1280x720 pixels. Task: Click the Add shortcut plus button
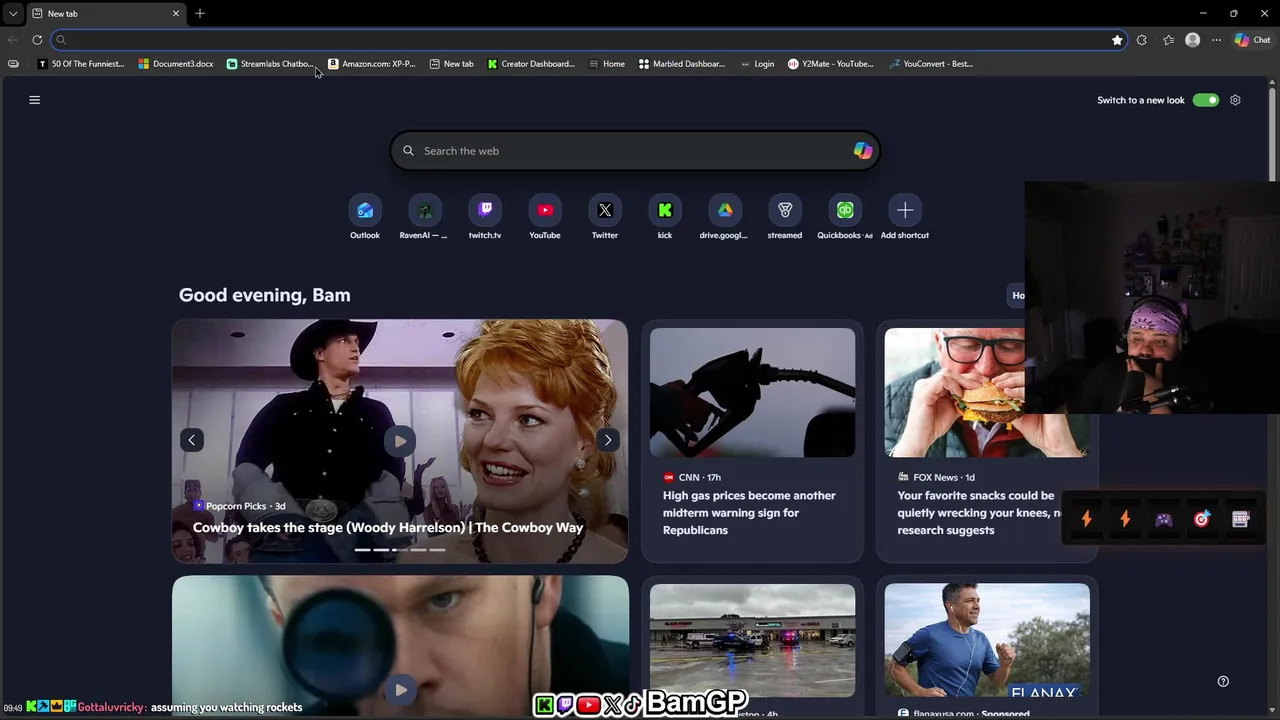(905, 210)
